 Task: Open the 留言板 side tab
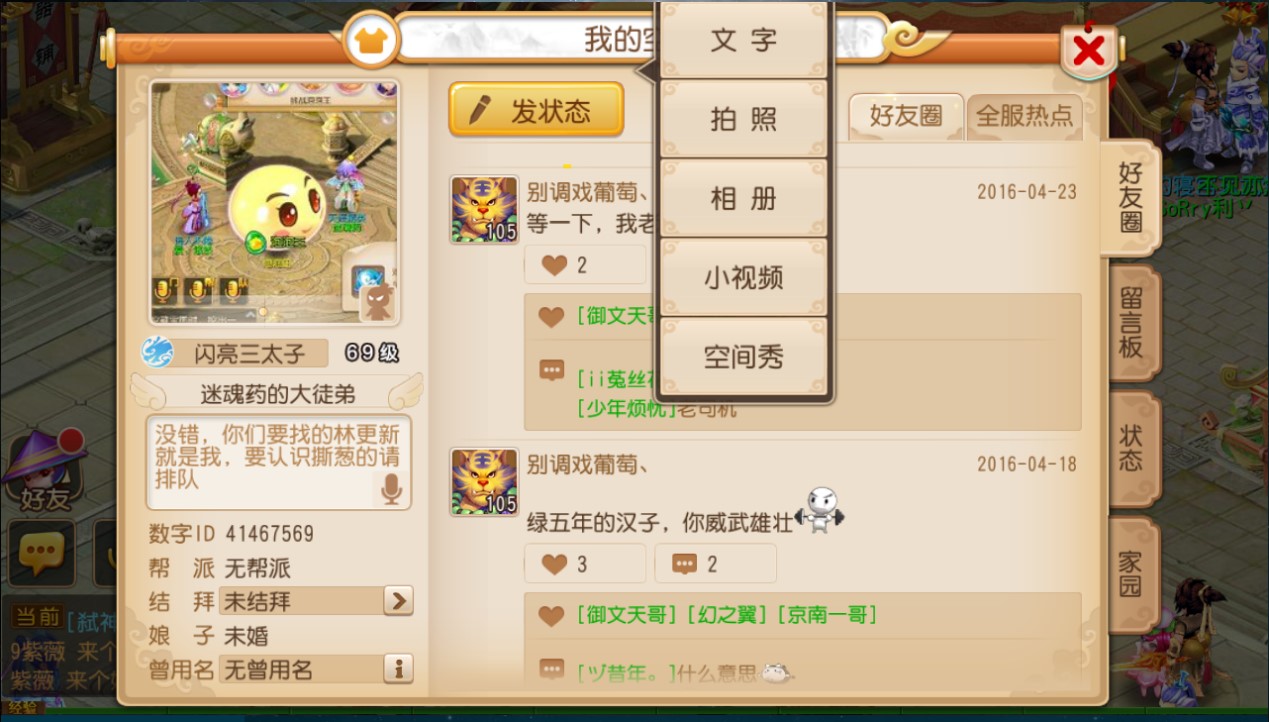(x=1131, y=322)
